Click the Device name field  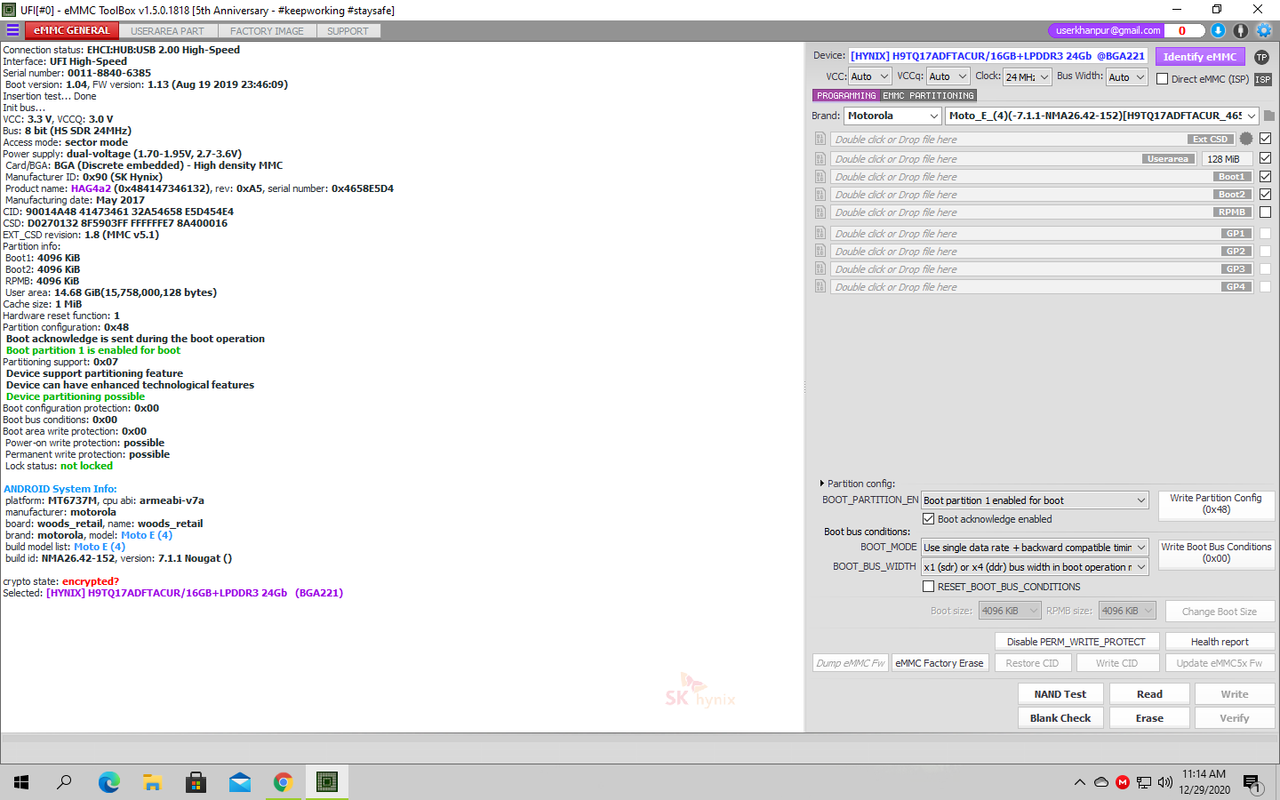point(998,56)
